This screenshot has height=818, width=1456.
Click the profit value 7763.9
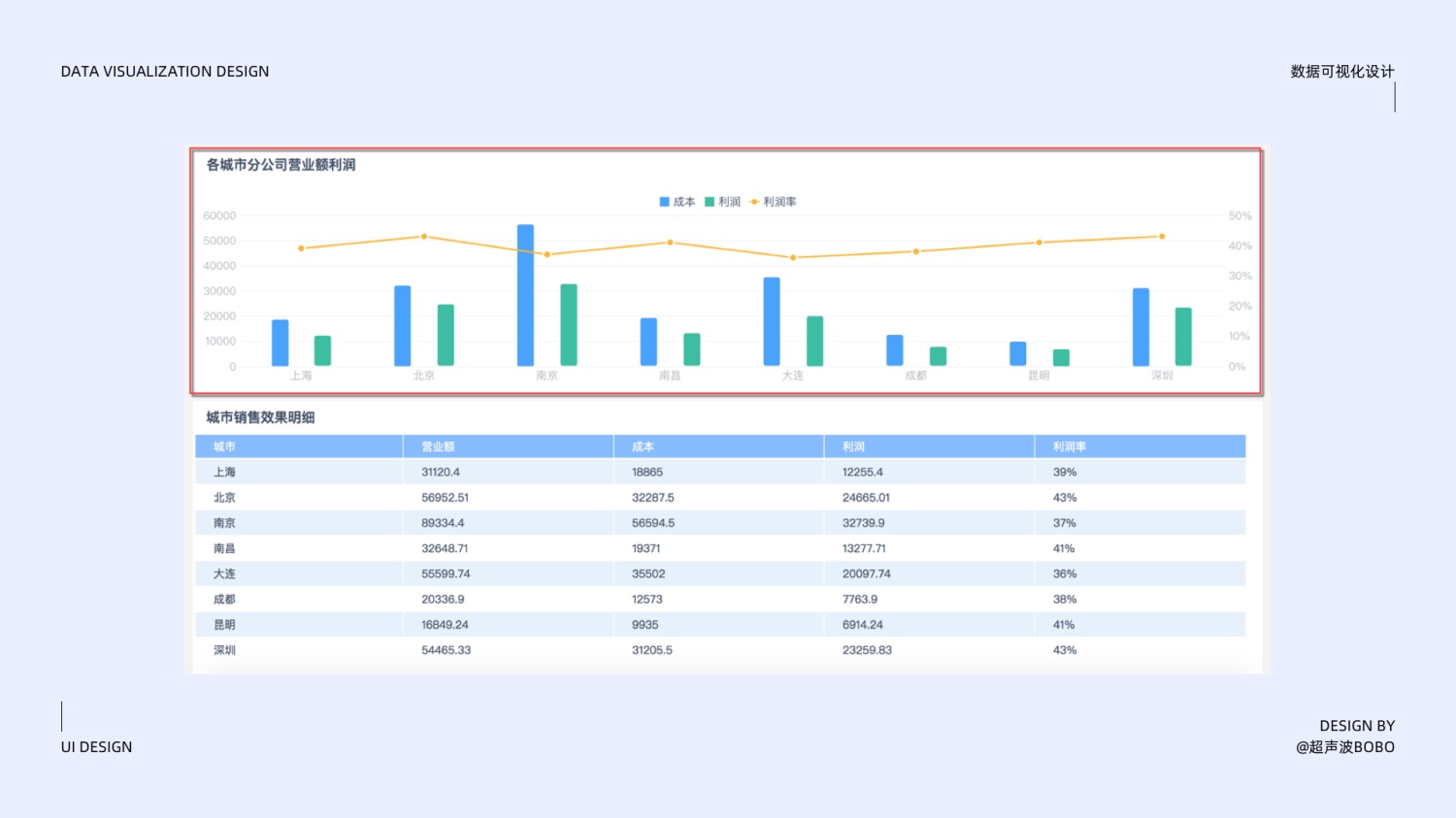click(860, 600)
